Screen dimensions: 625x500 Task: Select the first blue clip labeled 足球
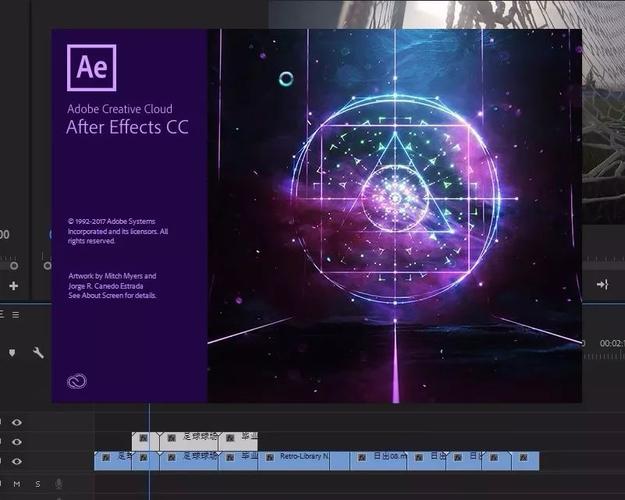click(x=113, y=461)
